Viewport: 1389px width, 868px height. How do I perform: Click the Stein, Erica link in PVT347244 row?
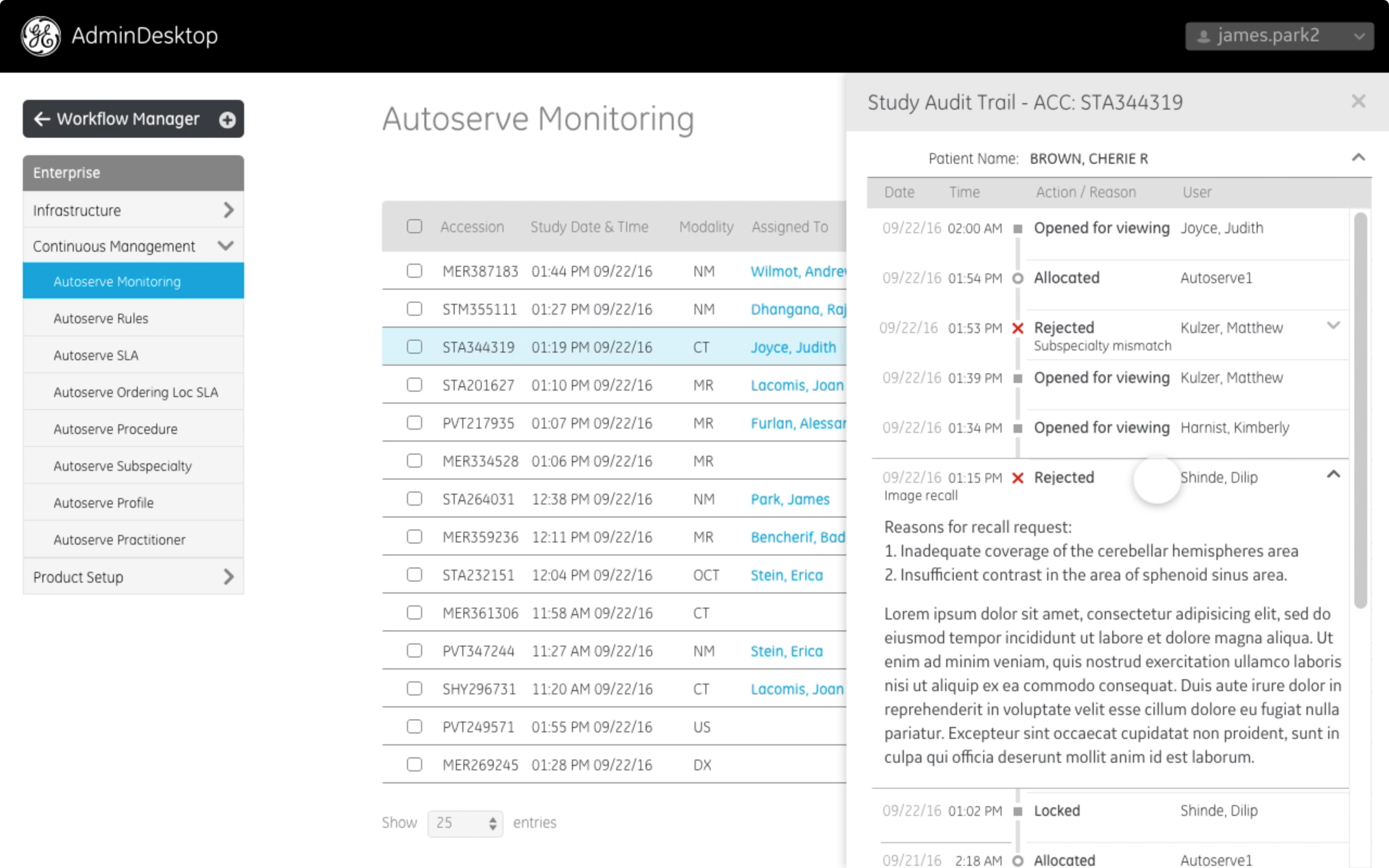[786, 651]
